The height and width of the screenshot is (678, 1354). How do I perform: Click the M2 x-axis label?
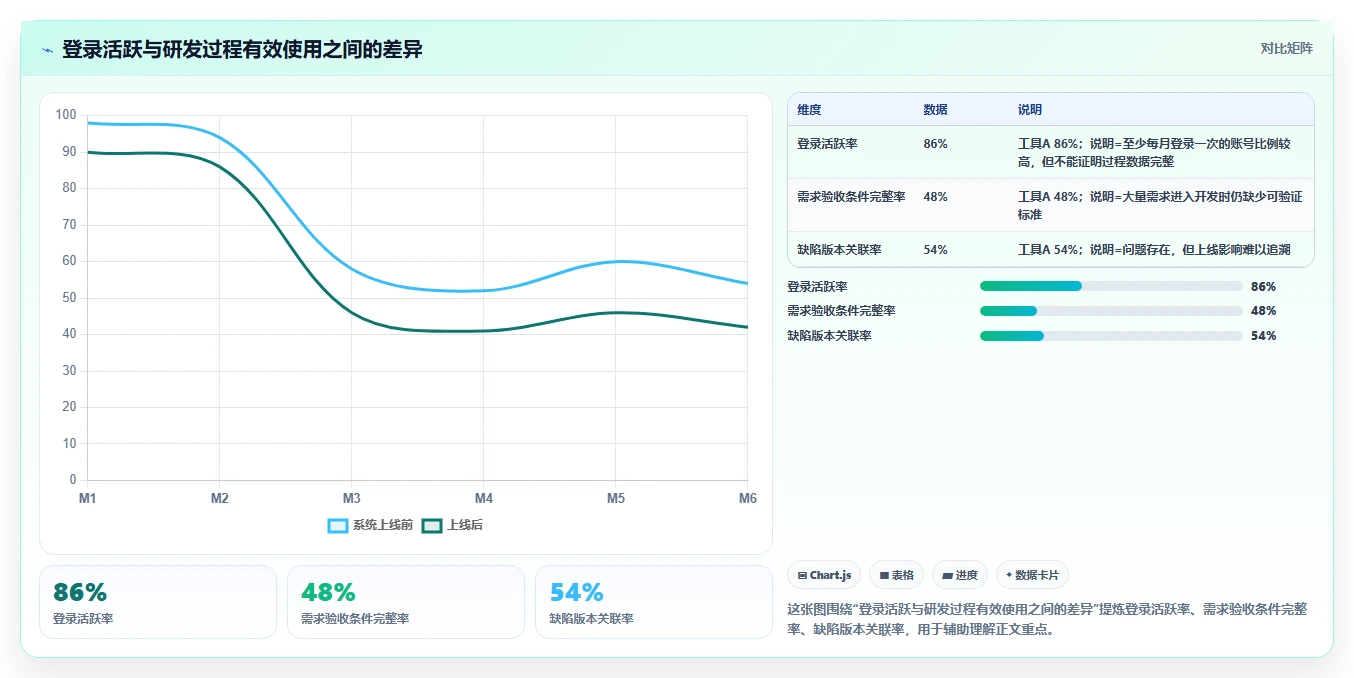pyautogui.click(x=219, y=498)
